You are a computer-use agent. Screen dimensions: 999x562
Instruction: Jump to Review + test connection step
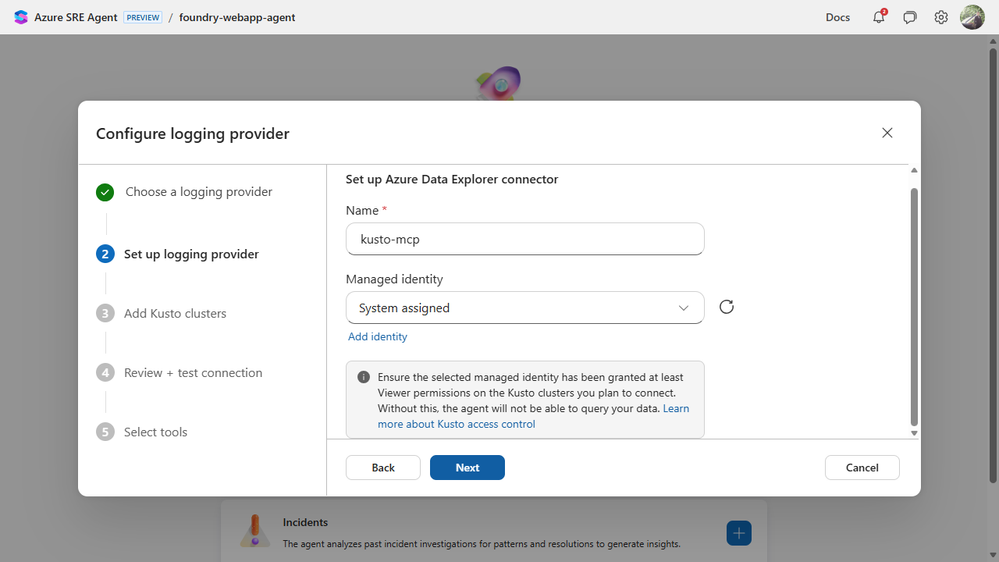(x=193, y=373)
